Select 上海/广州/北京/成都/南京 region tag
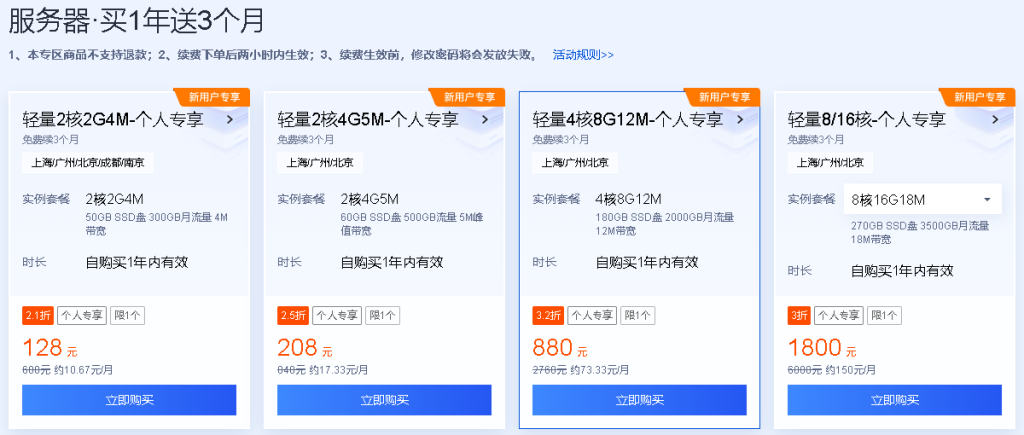Screen dimensions: 1024x435 (87, 162)
